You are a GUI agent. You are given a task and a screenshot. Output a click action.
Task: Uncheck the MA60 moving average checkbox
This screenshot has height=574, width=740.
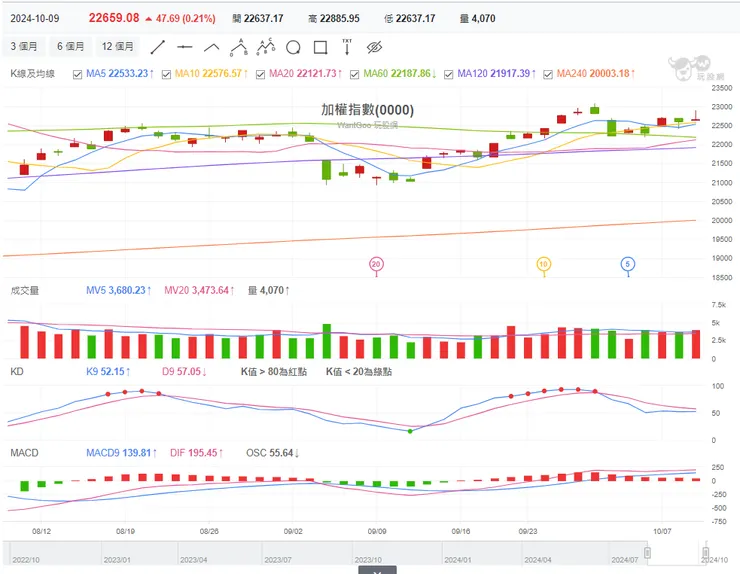pos(354,74)
